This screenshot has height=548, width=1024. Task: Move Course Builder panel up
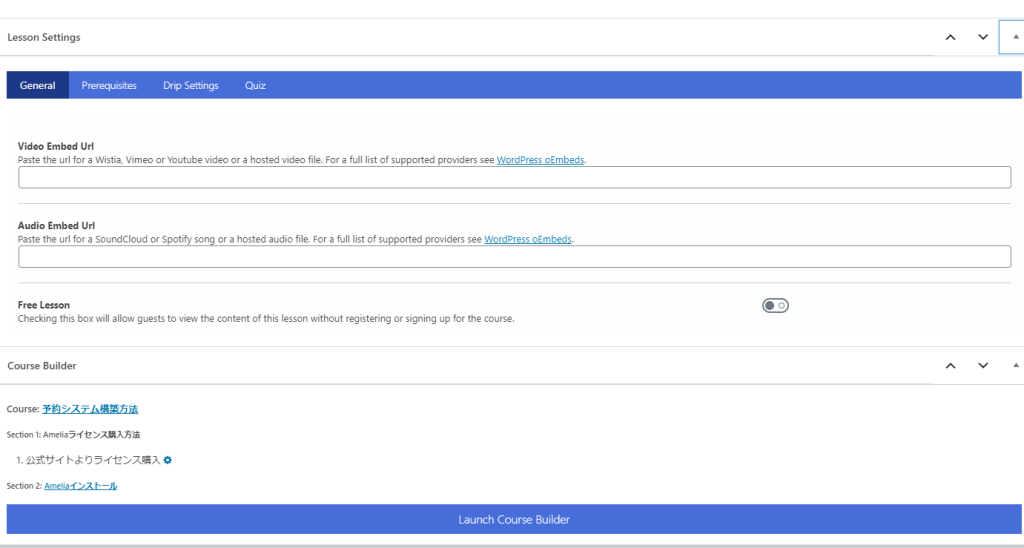pos(950,366)
